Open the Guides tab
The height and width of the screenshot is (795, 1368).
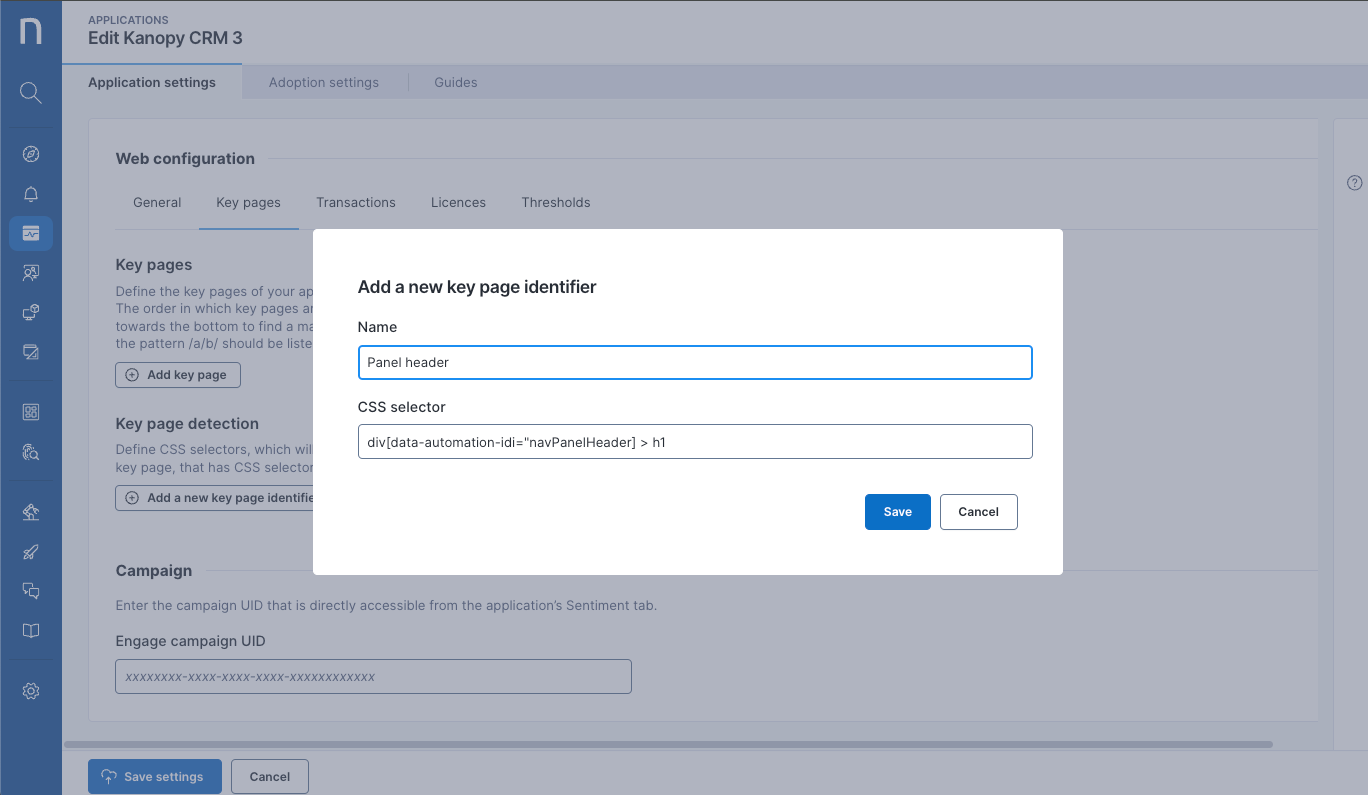tap(456, 82)
